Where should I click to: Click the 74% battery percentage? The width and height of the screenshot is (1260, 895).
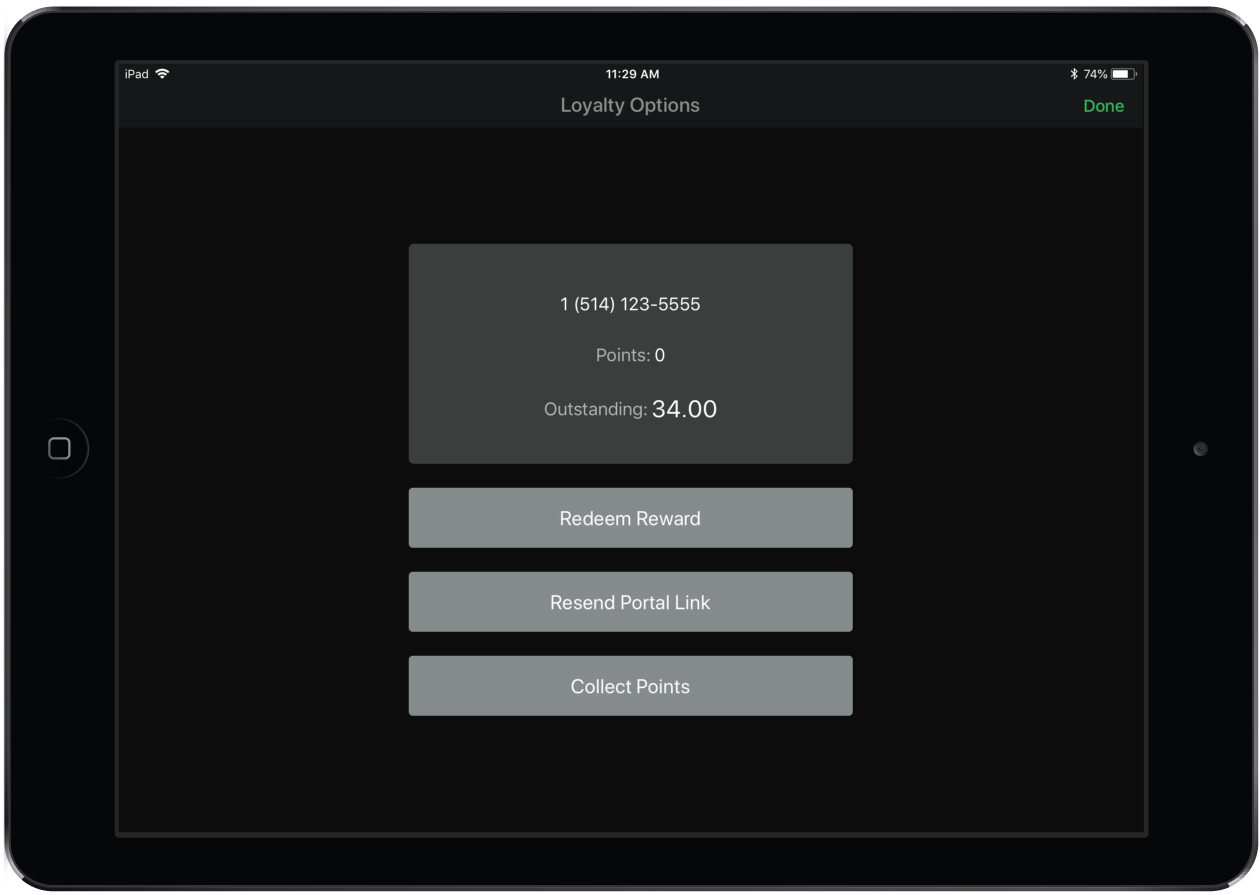[1095, 74]
